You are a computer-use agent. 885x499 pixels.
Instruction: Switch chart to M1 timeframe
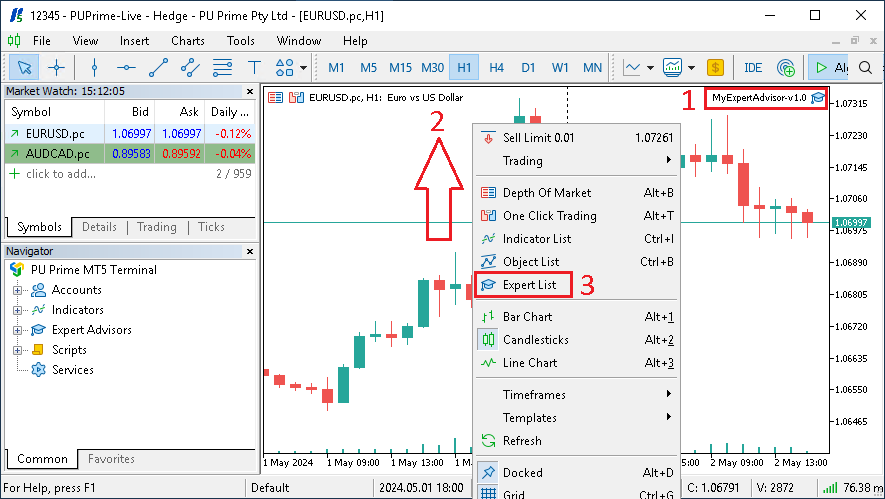pos(336,68)
